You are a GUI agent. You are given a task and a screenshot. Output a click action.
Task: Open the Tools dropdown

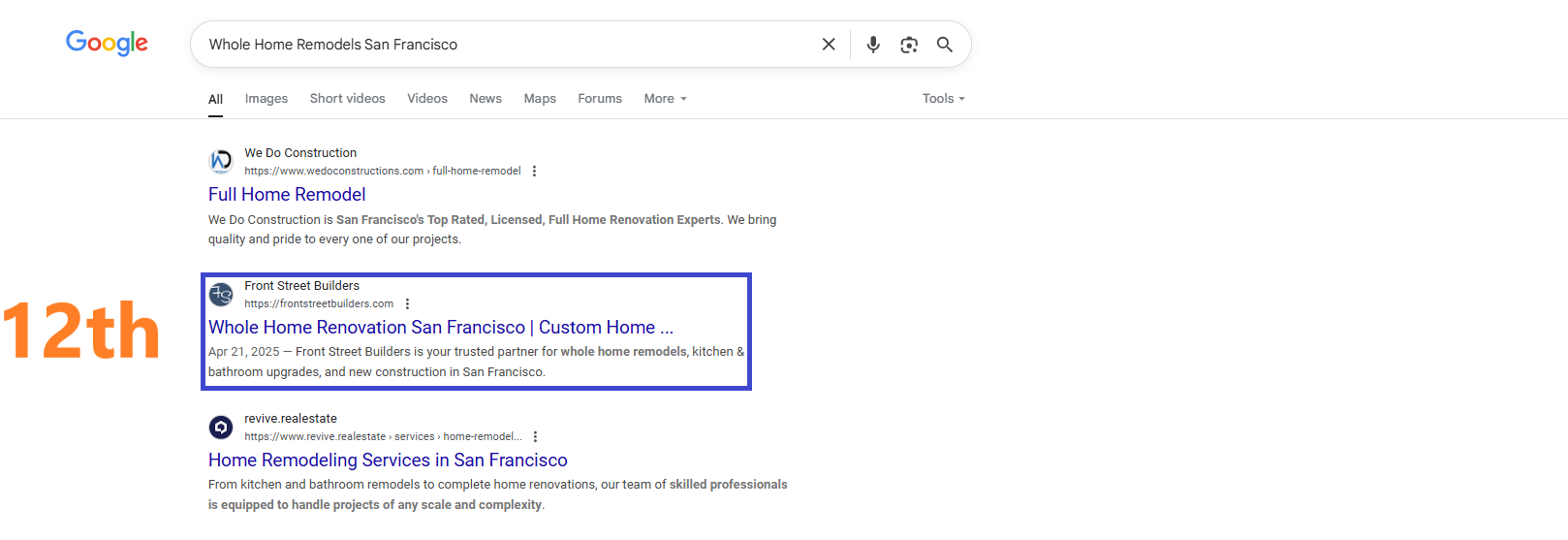[x=944, y=99]
